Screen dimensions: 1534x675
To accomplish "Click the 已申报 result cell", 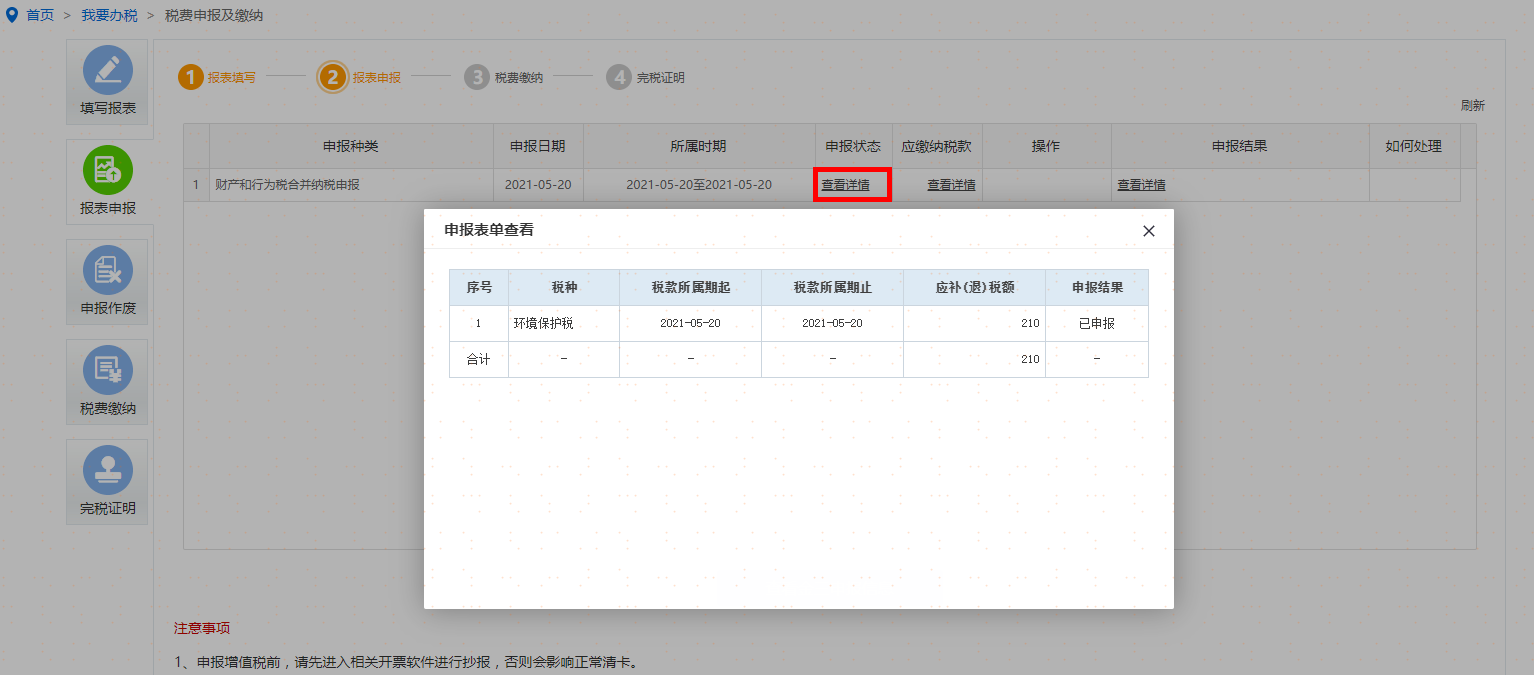I will tap(1097, 324).
